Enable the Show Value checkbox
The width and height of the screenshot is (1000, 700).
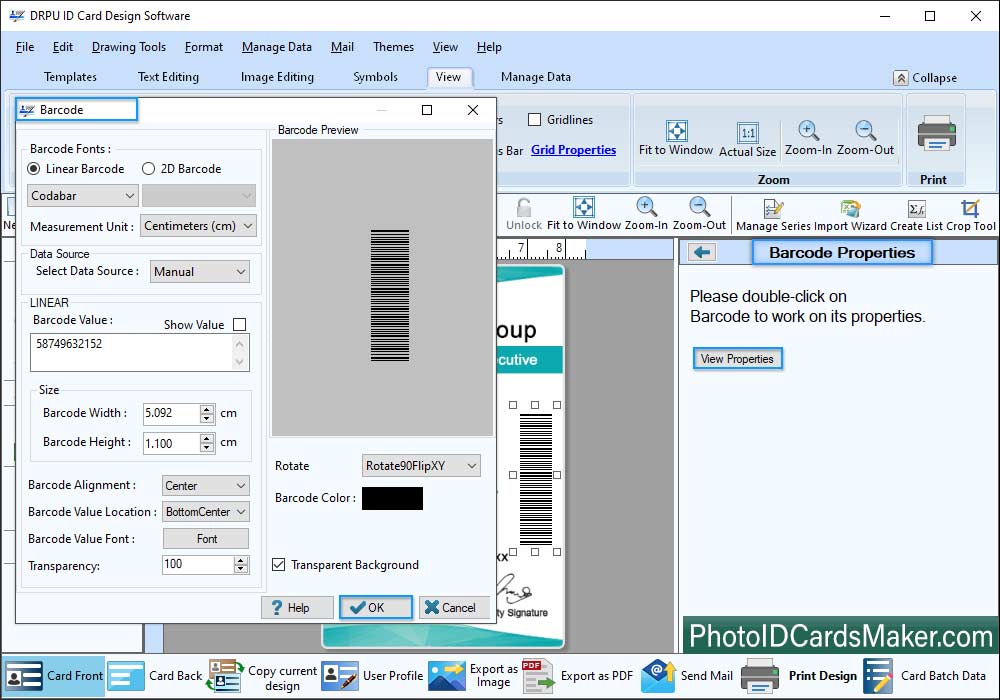[240, 324]
